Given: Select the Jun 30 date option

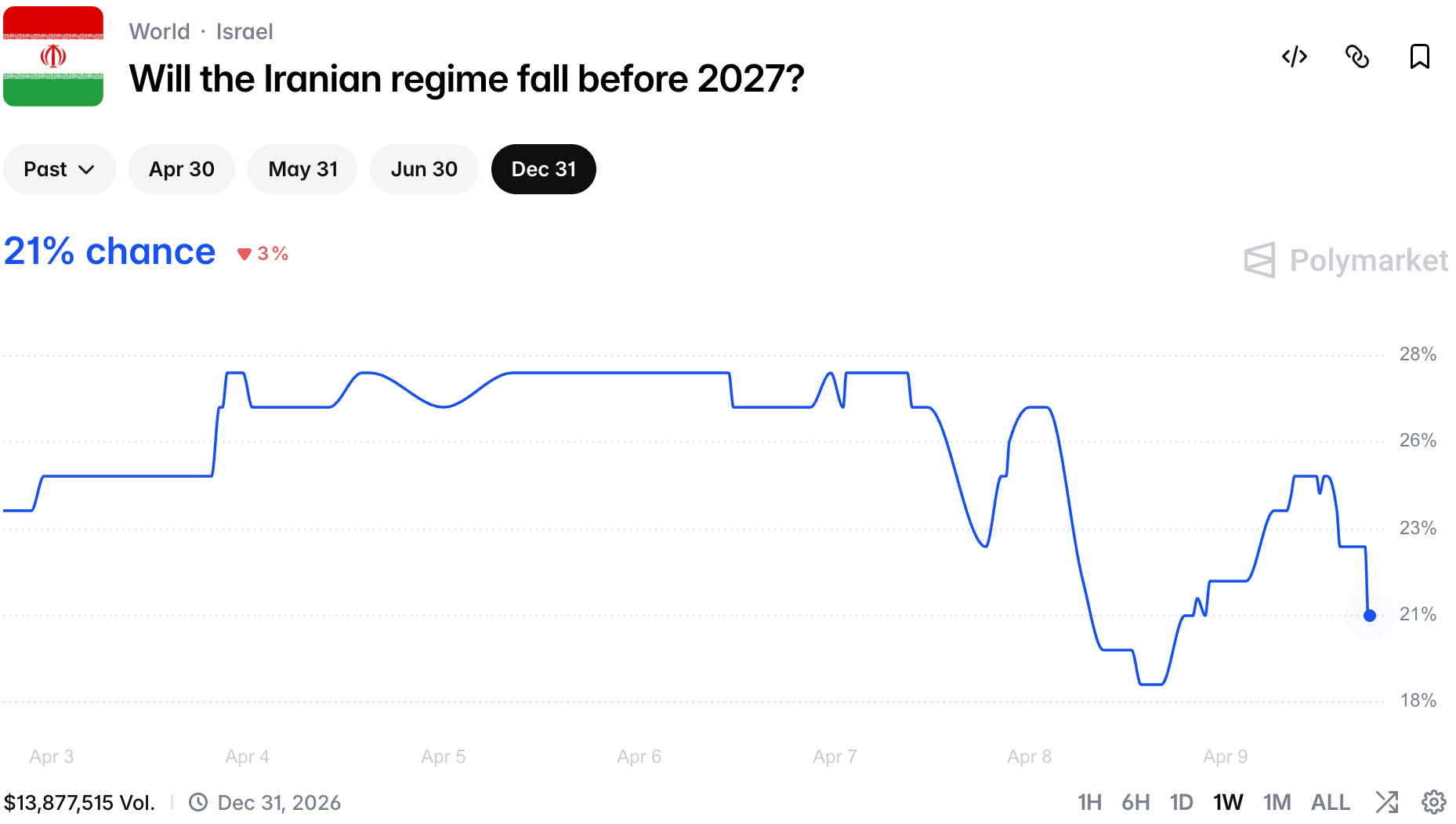Looking at the screenshot, I should (424, 169).
